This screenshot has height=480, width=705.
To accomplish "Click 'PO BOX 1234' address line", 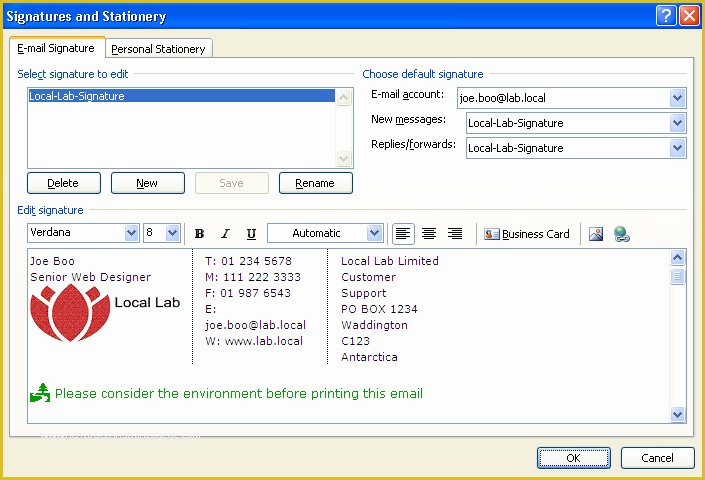I will tap(379, 309).
